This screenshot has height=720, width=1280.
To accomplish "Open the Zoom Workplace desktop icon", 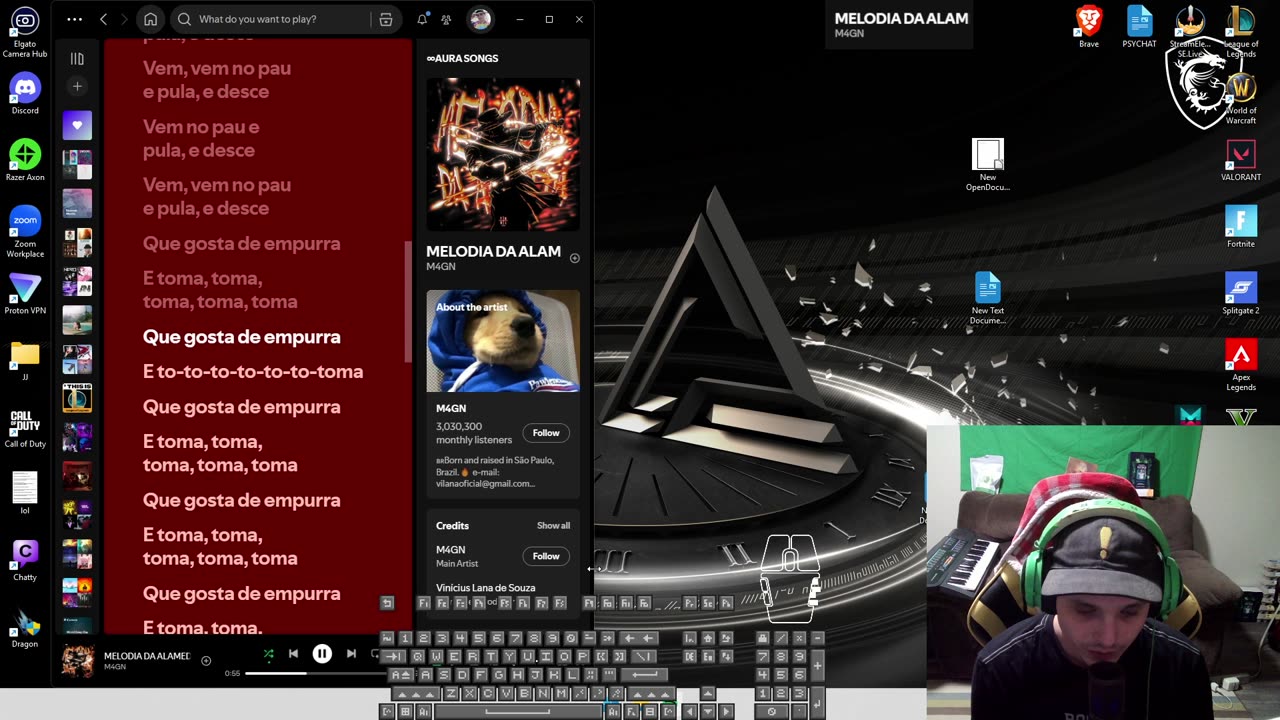I will coord(25,232).
